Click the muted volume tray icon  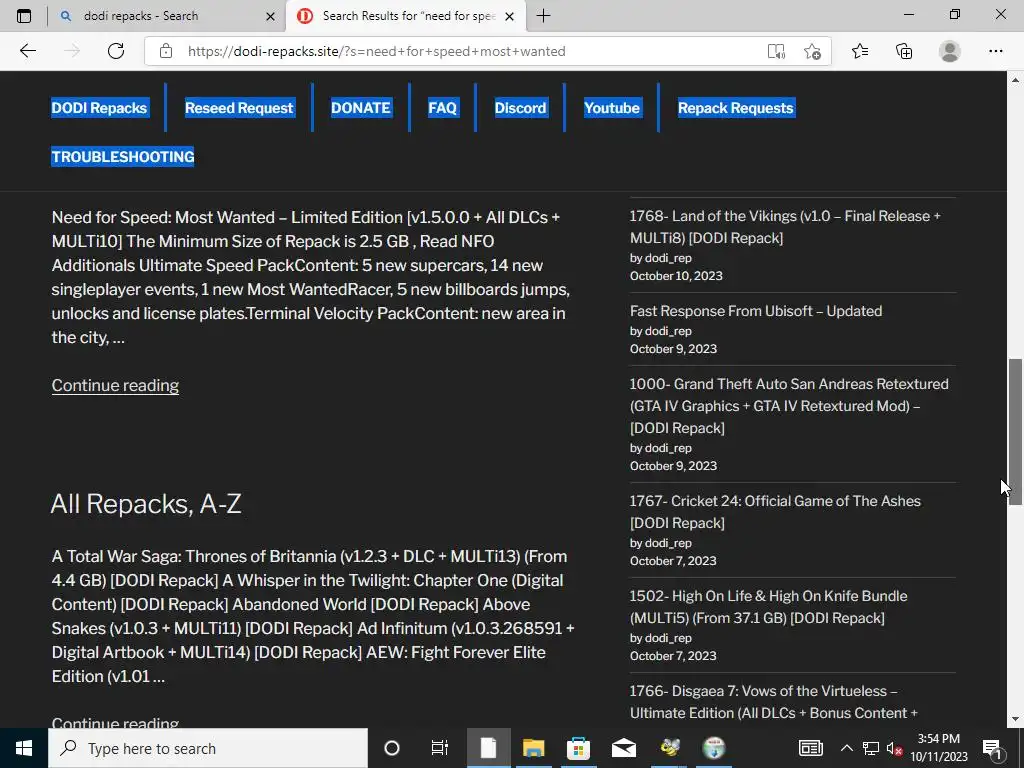[x=894, y=748]
